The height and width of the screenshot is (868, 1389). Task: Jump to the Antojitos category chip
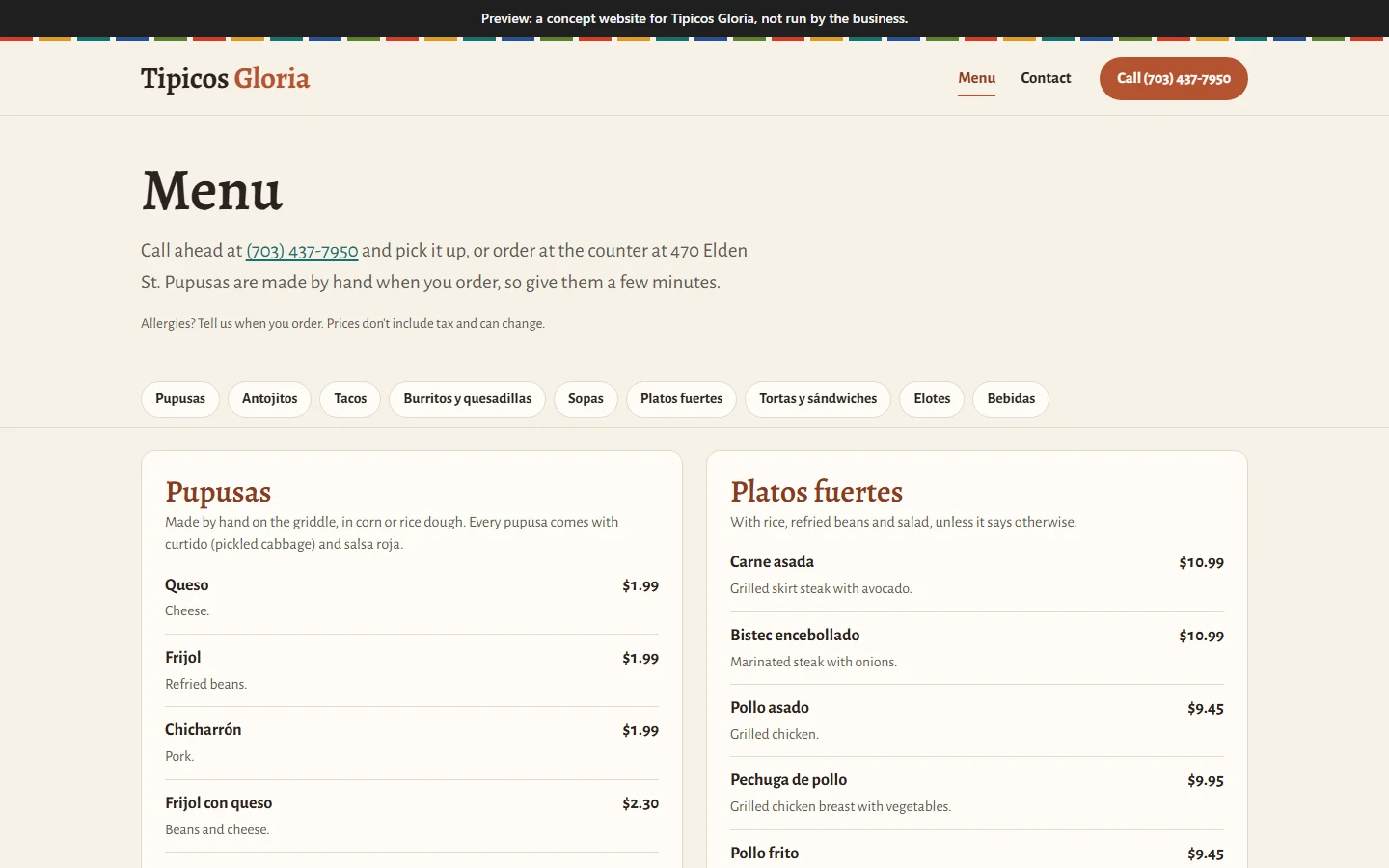pyautogui.click(x=269, y=399)
